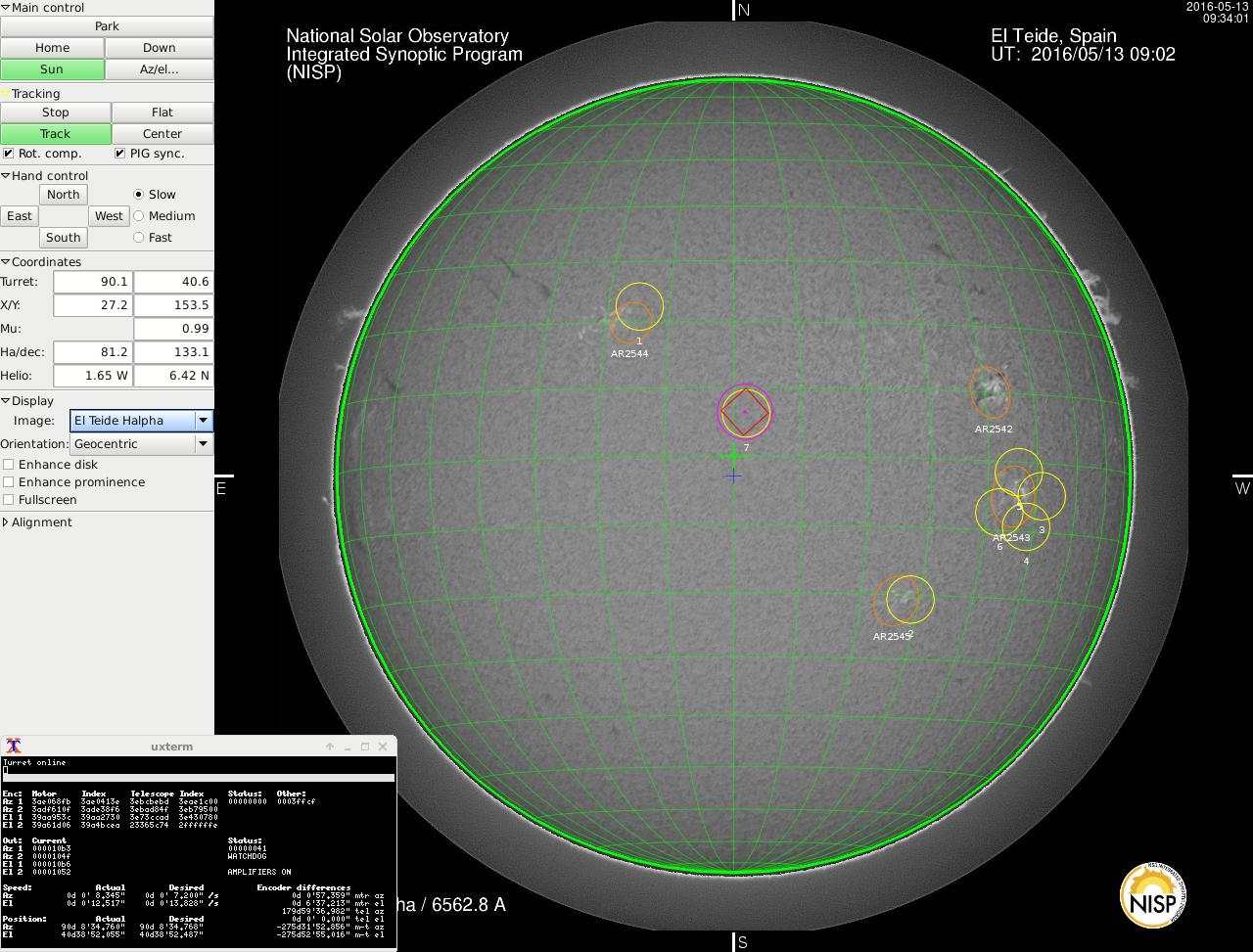1253x952 pixels.
Task: Click the red diamond pointing marker
Action: (745, 412)
